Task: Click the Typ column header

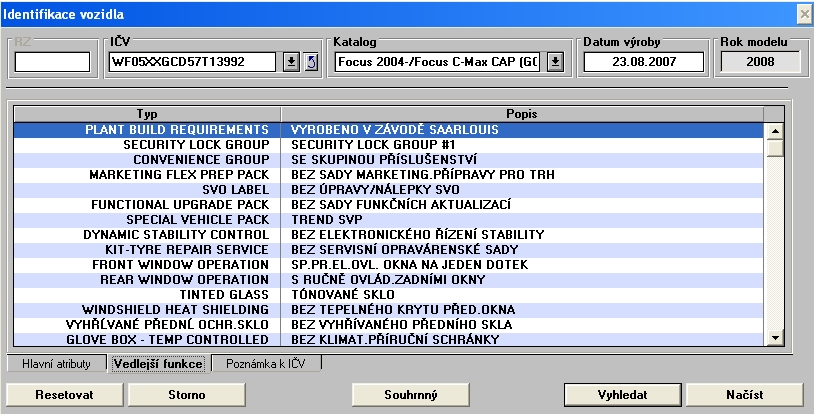Action: coord(147,114)
